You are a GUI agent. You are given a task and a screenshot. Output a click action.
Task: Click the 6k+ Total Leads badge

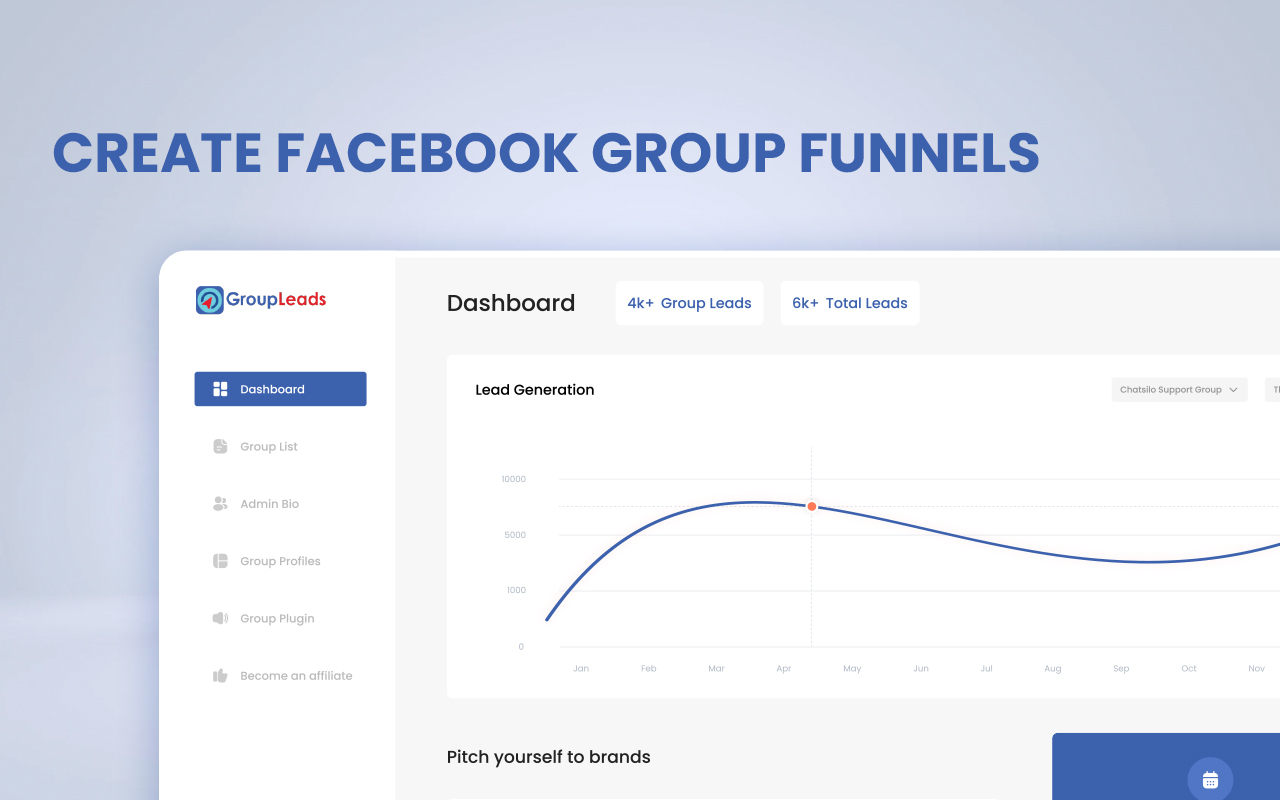click(x=849, y=303)
